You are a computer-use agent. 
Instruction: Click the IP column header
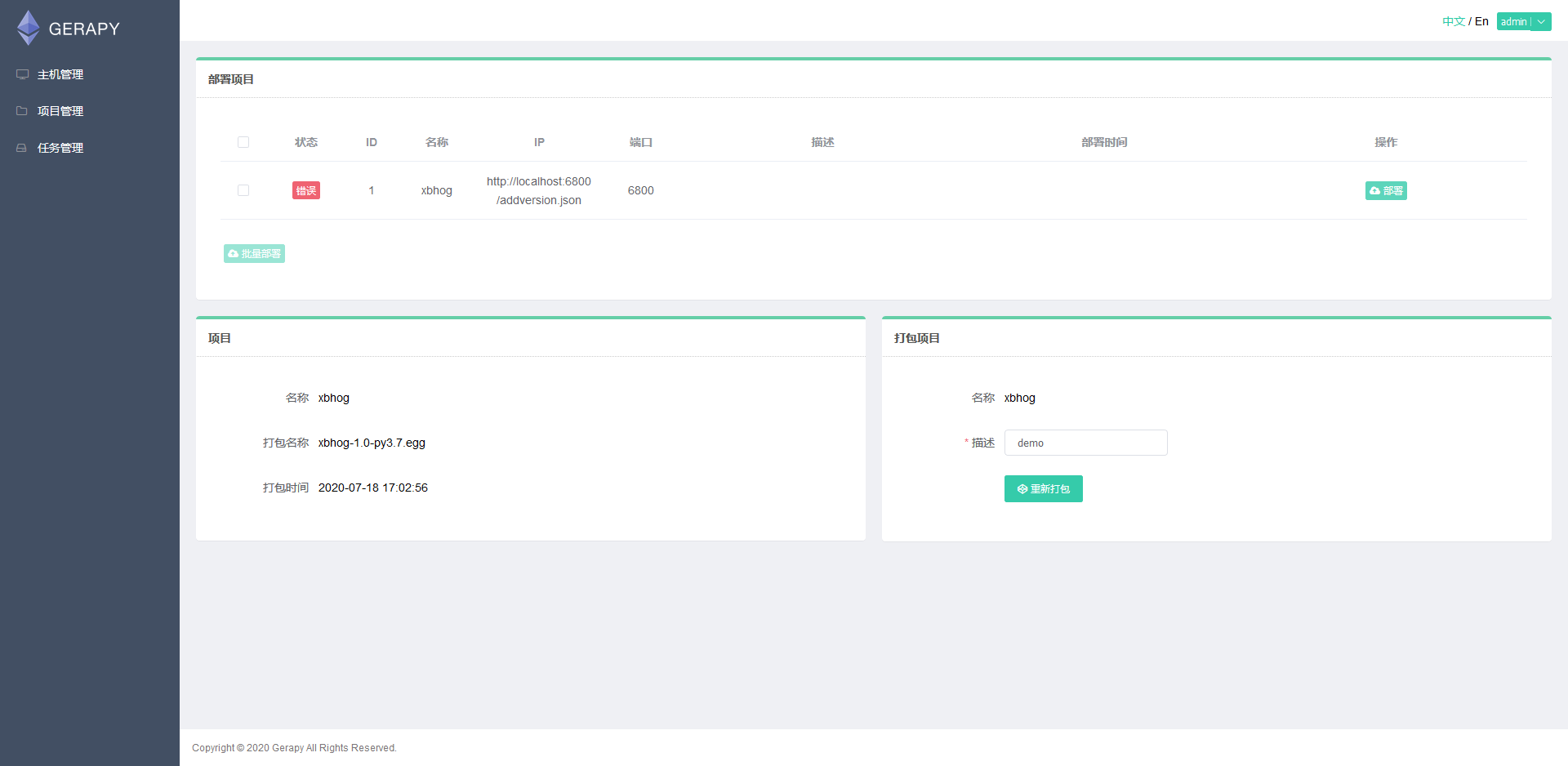point(539,142)
